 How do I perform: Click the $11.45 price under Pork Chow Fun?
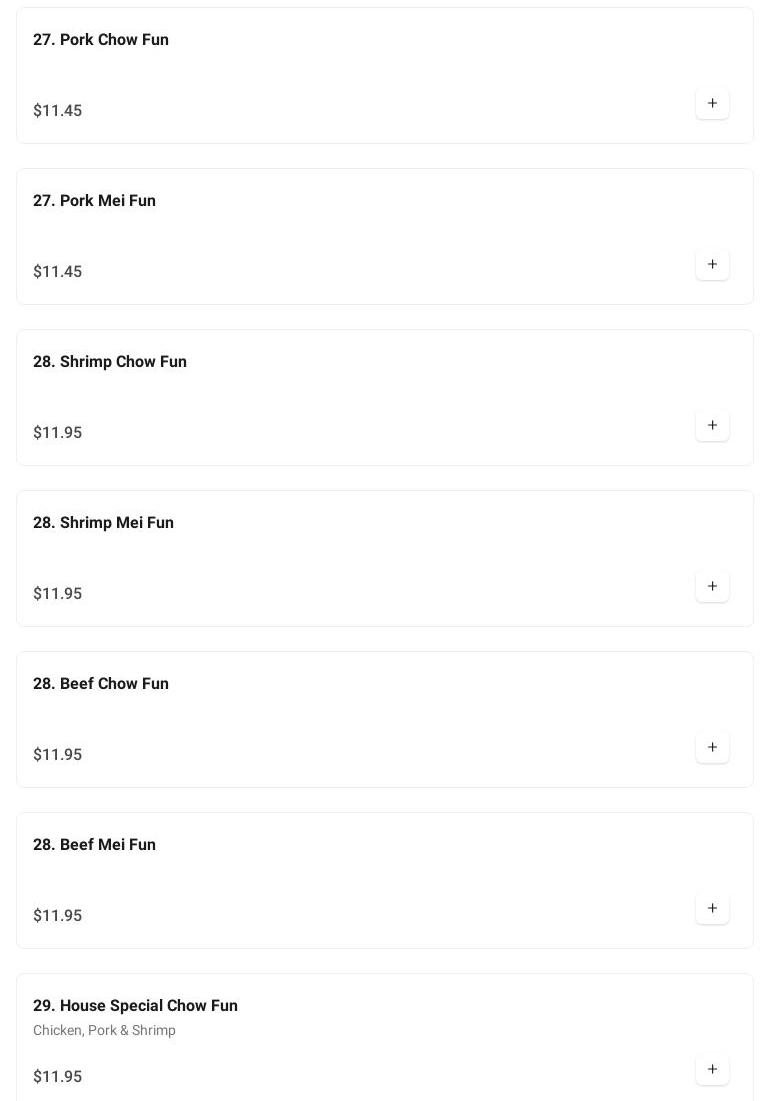(x=58, y=111)
